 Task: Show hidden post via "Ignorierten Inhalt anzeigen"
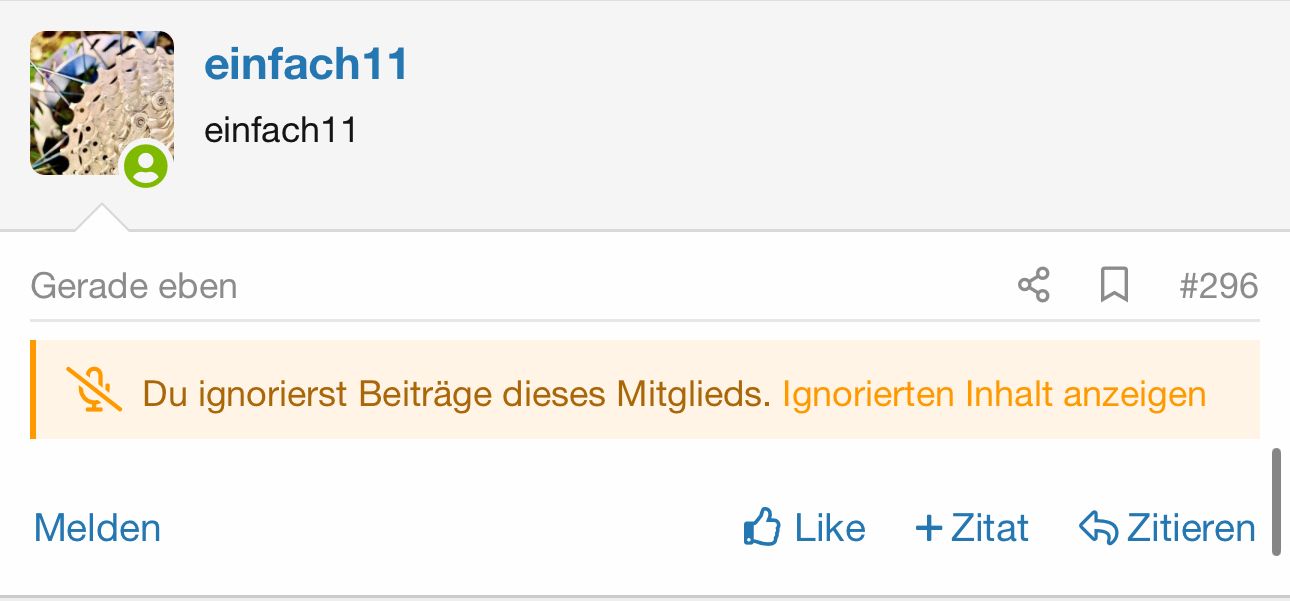[994, 394]
